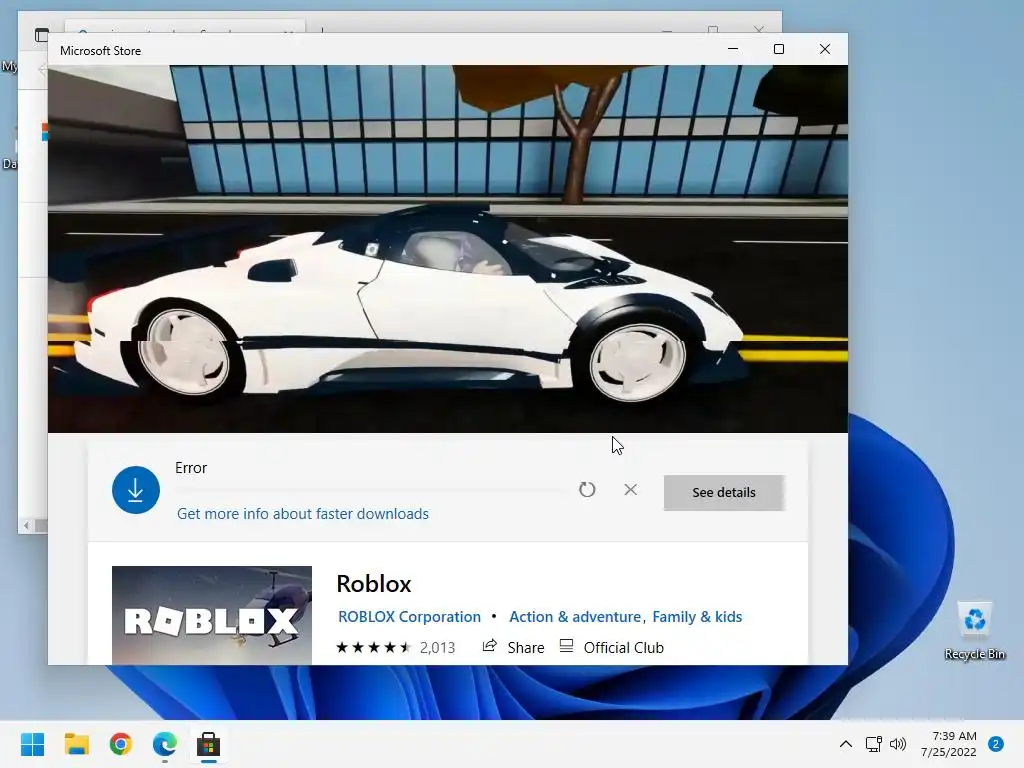Click the white car screenshot banner
Screen dimensions: 1024x768
[448, 249]
